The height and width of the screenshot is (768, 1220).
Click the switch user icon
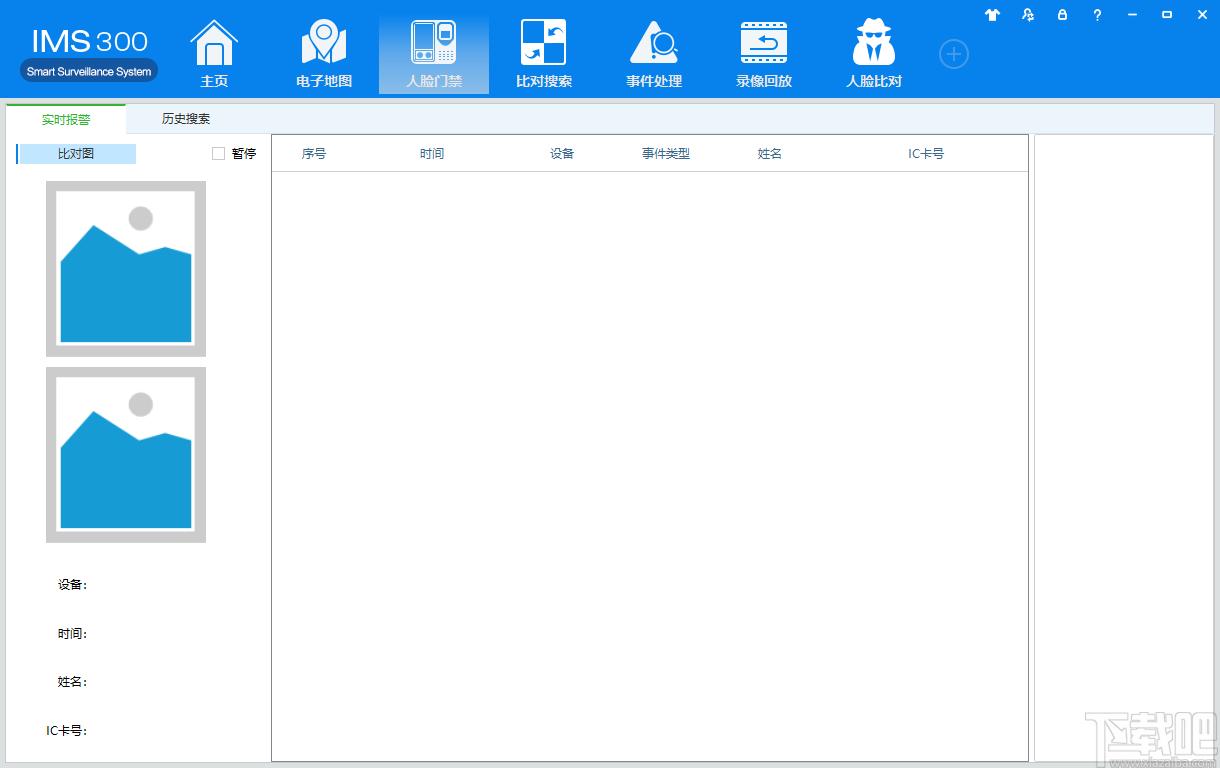1028,15
